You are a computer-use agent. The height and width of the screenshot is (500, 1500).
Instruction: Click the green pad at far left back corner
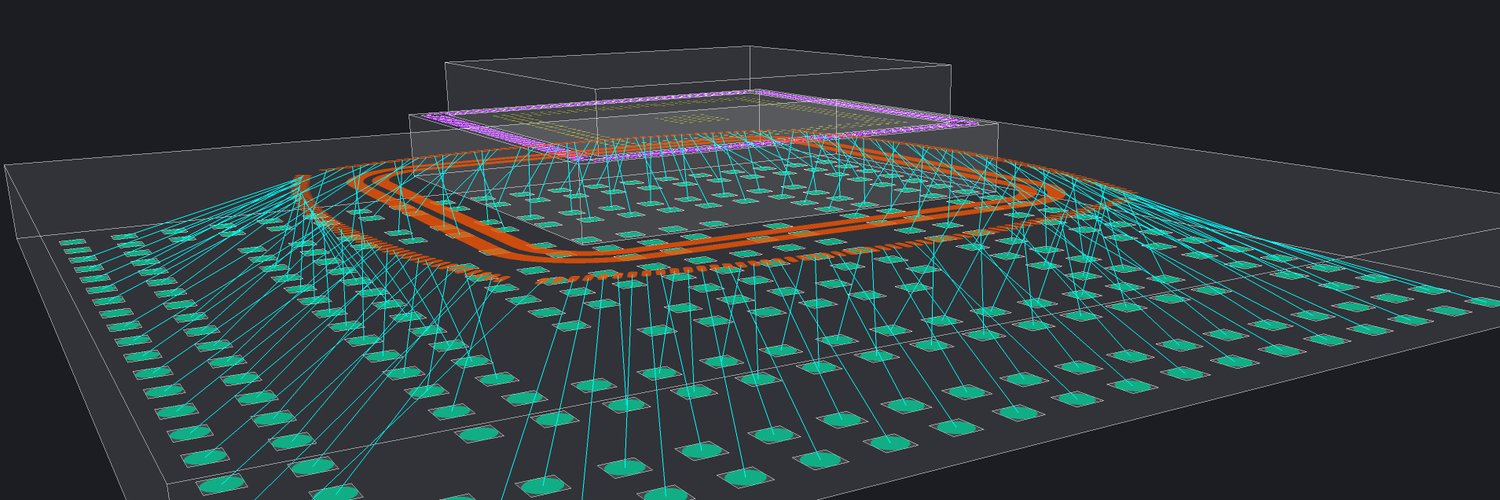pos(72,242)
